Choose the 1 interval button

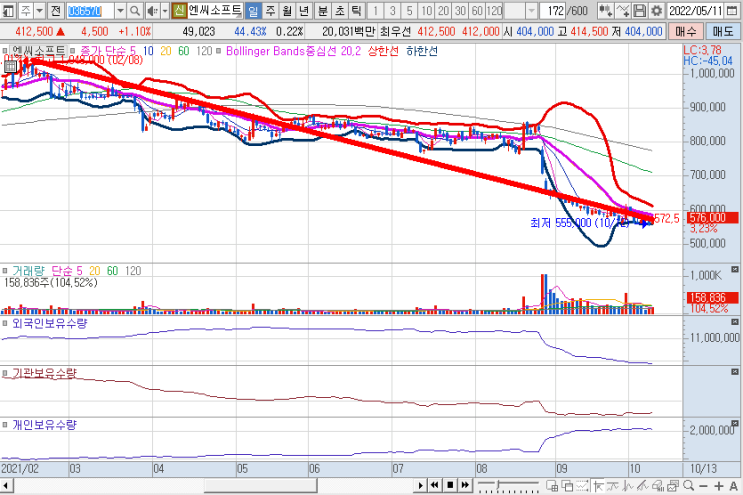375,10
